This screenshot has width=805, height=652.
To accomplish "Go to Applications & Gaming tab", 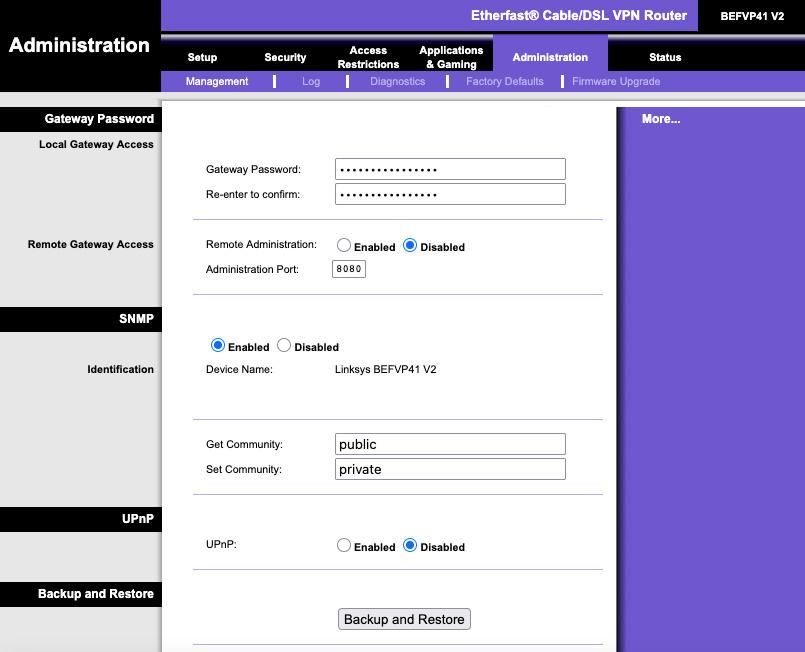I will (x=451, y=57).
